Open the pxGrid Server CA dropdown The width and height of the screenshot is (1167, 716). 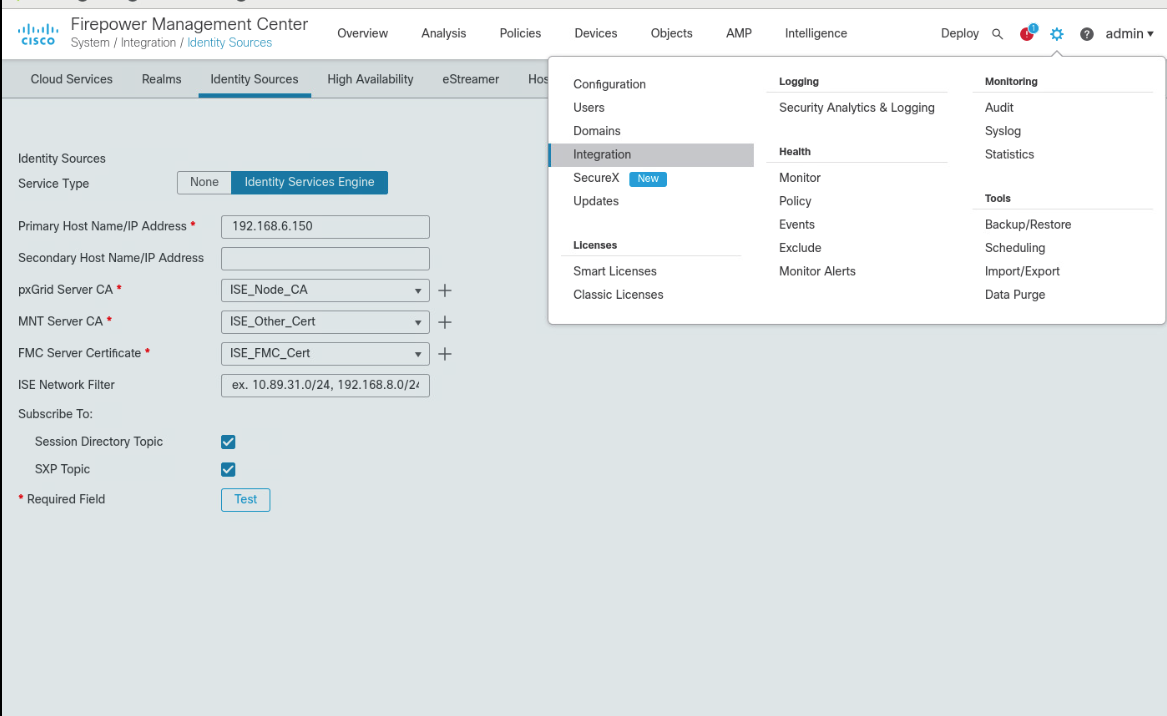pos(325,290)
